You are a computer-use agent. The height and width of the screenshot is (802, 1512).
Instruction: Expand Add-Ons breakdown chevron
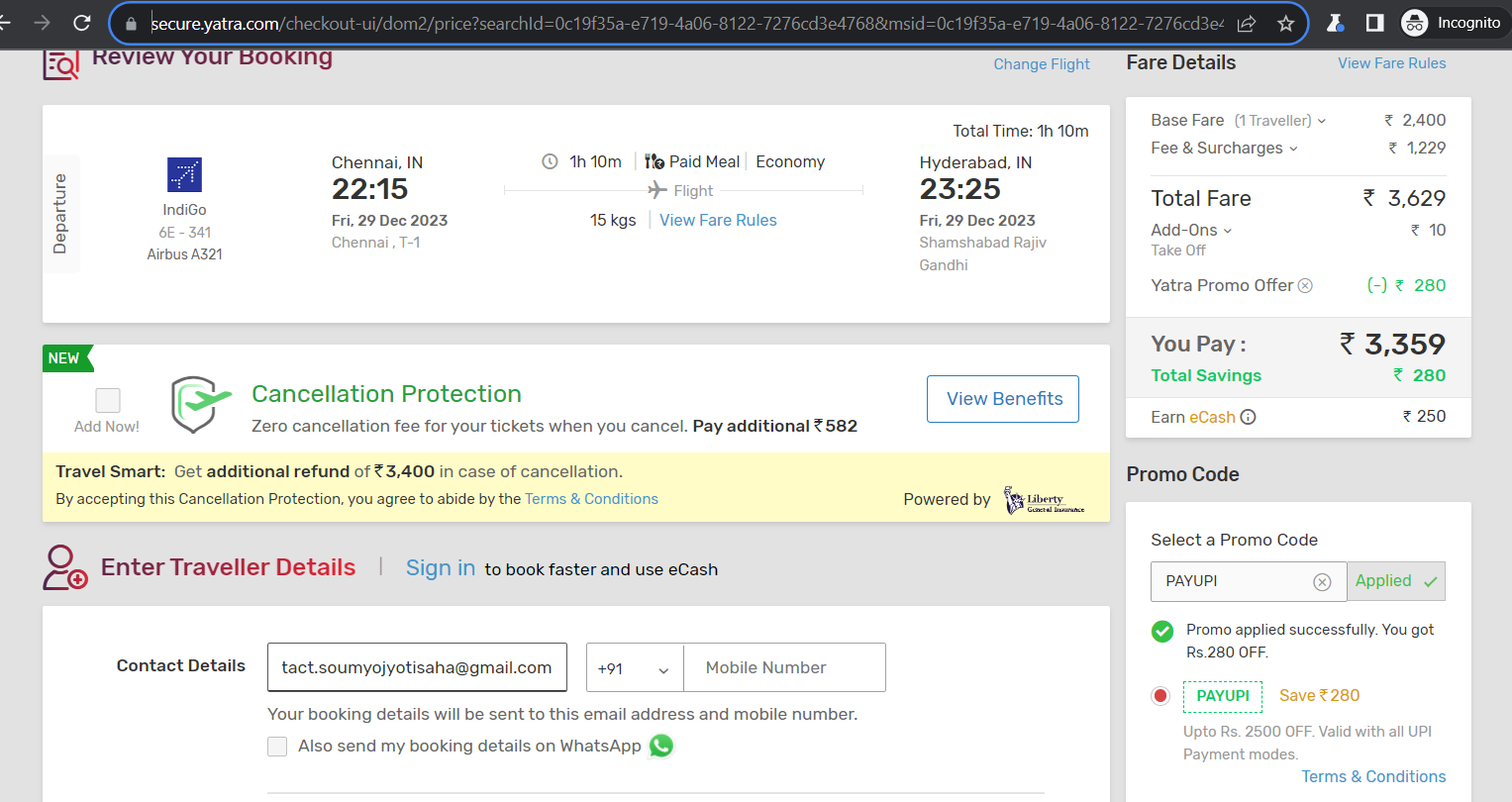(x=1228, y=231)
